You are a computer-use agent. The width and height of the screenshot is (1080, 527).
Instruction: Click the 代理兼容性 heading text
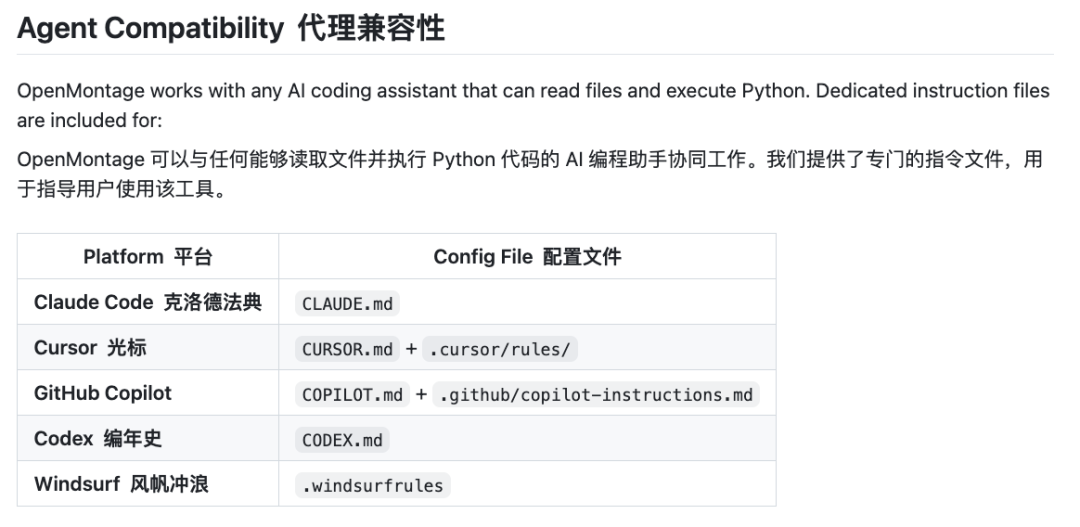371,29
